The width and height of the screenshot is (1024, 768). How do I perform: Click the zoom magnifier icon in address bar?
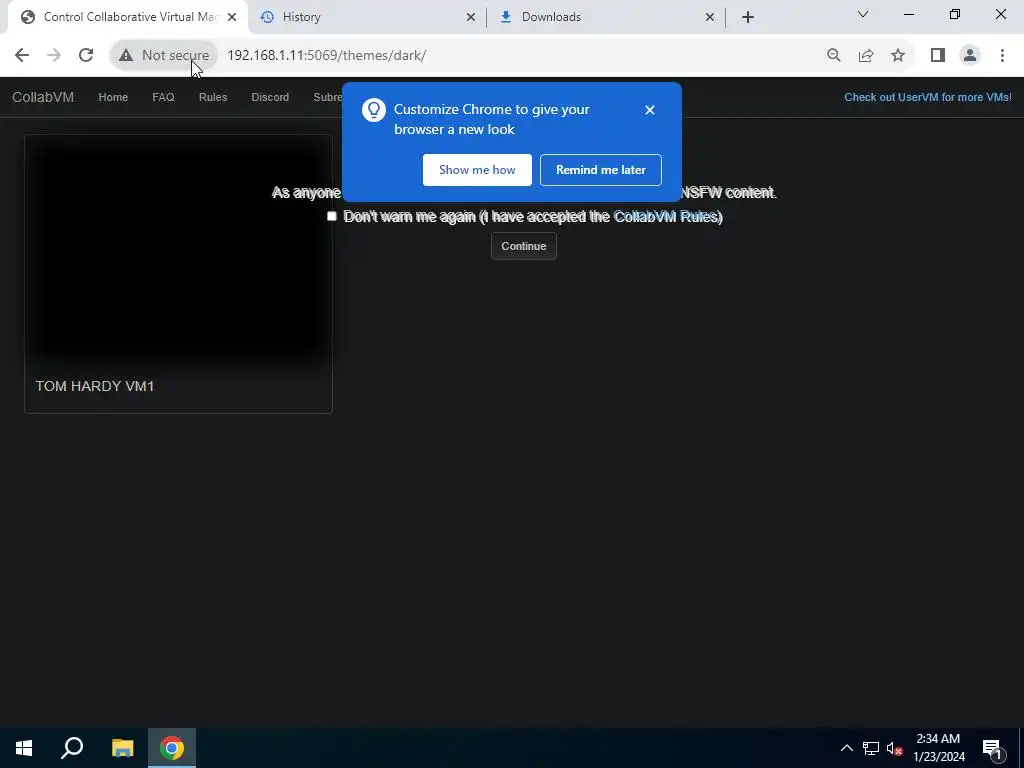coord(833,55)
